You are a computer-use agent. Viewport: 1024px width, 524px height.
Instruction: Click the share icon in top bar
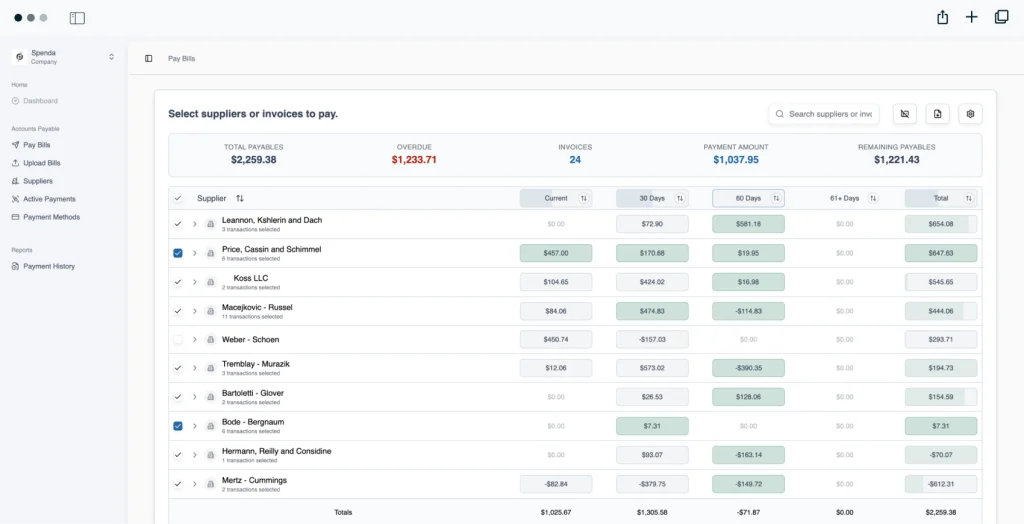point(942,17)
